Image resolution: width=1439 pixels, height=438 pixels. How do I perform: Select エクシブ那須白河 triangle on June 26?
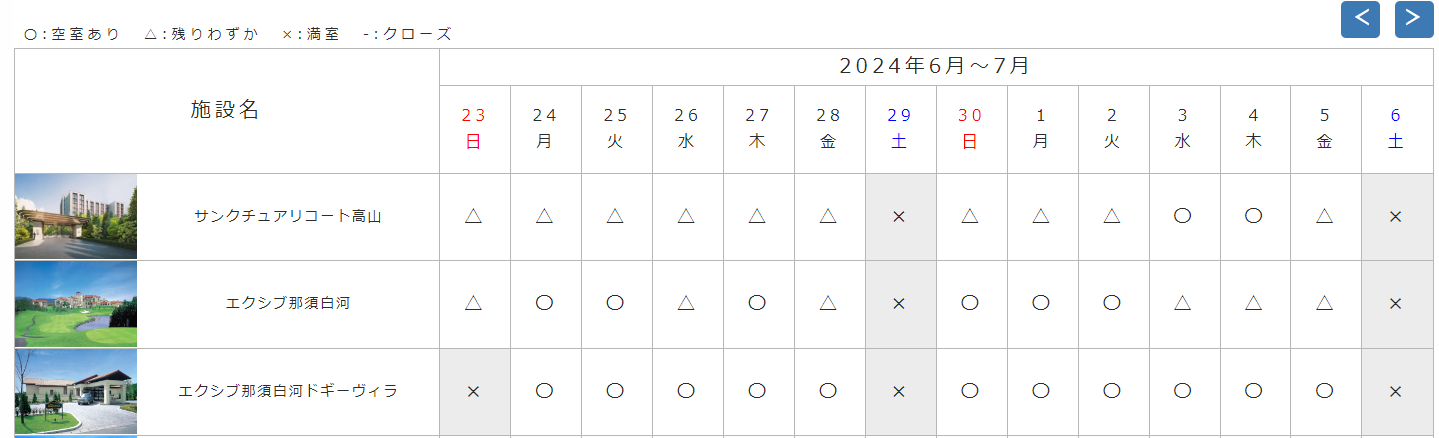(x=687, y=304)
